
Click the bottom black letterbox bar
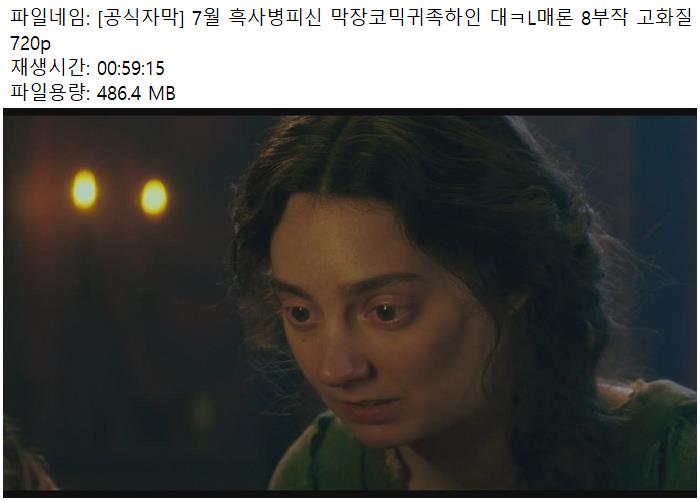[x=350, y=494]
